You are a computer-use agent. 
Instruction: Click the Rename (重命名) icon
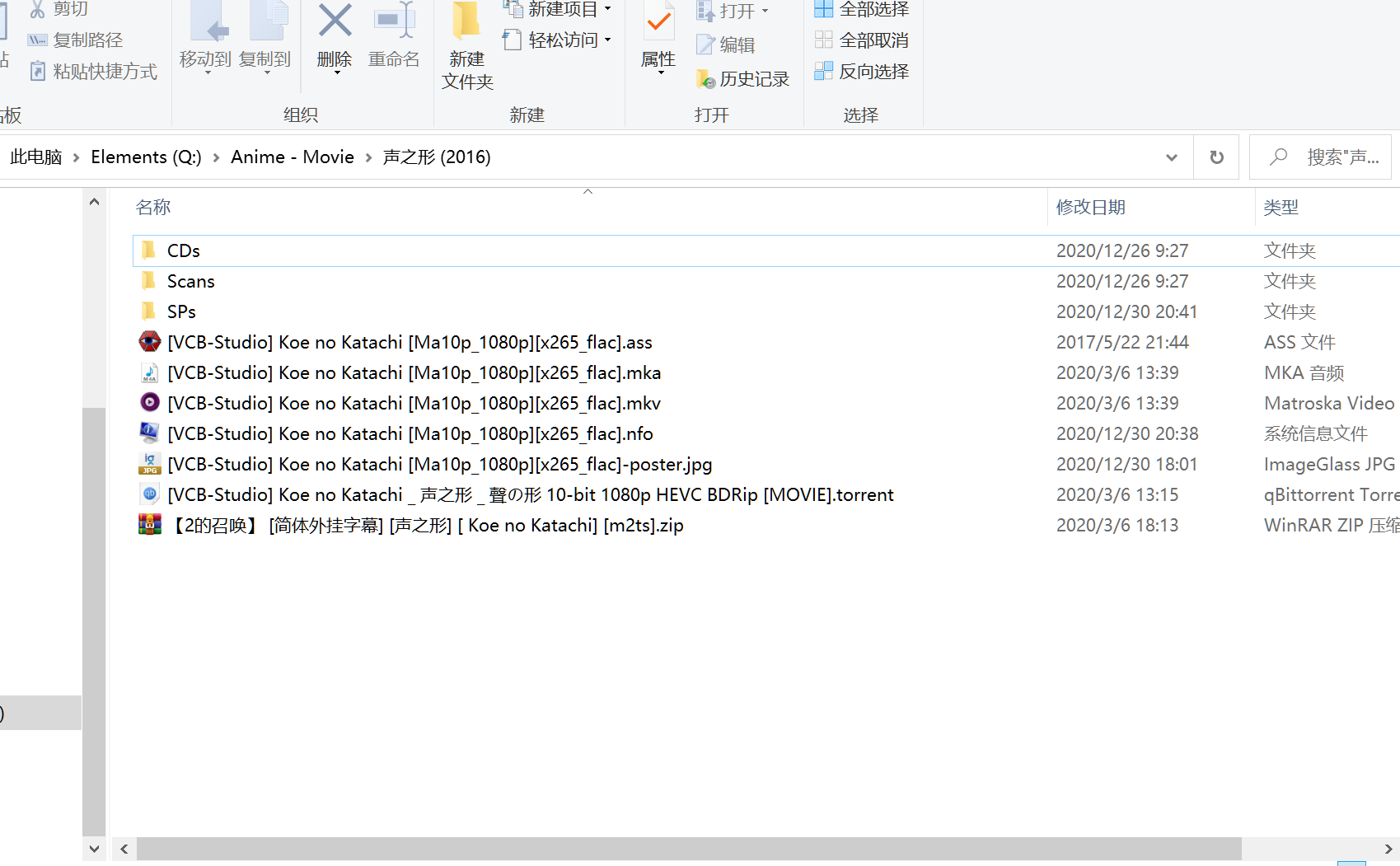(394, 21)
